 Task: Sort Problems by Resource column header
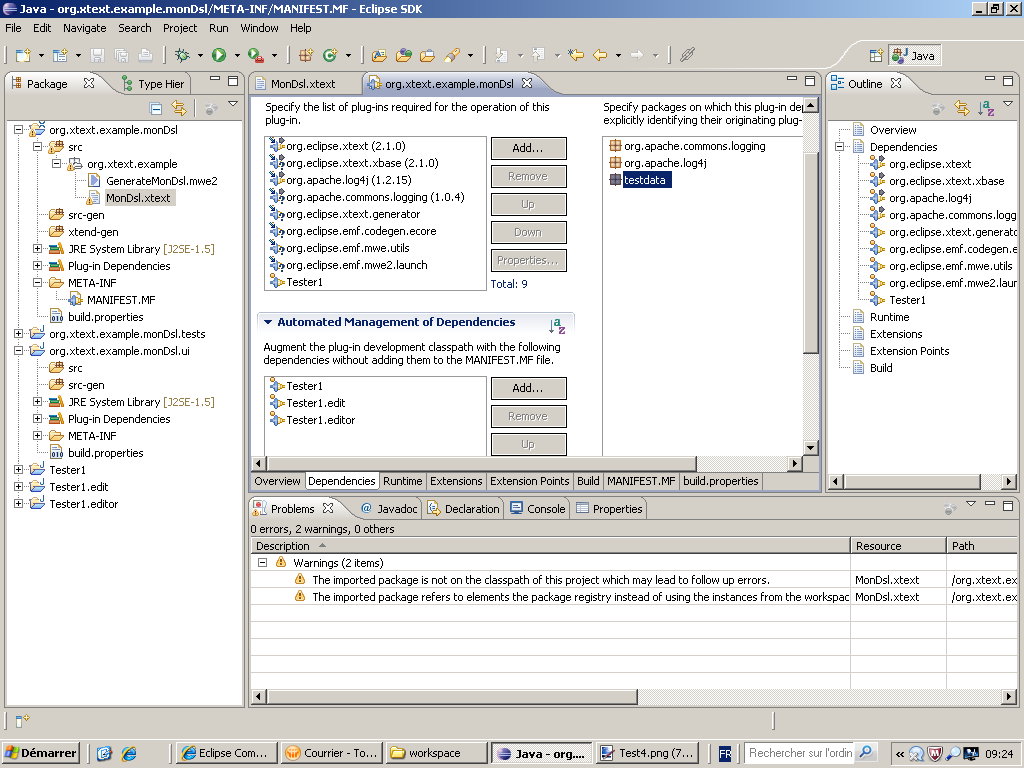(898, 546)
